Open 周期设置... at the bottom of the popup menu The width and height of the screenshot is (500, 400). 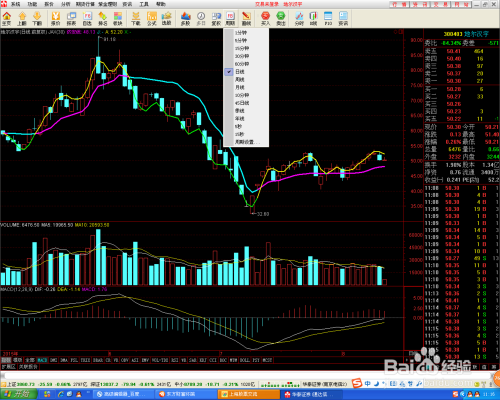pyautogui.click(x=246, y=142)
